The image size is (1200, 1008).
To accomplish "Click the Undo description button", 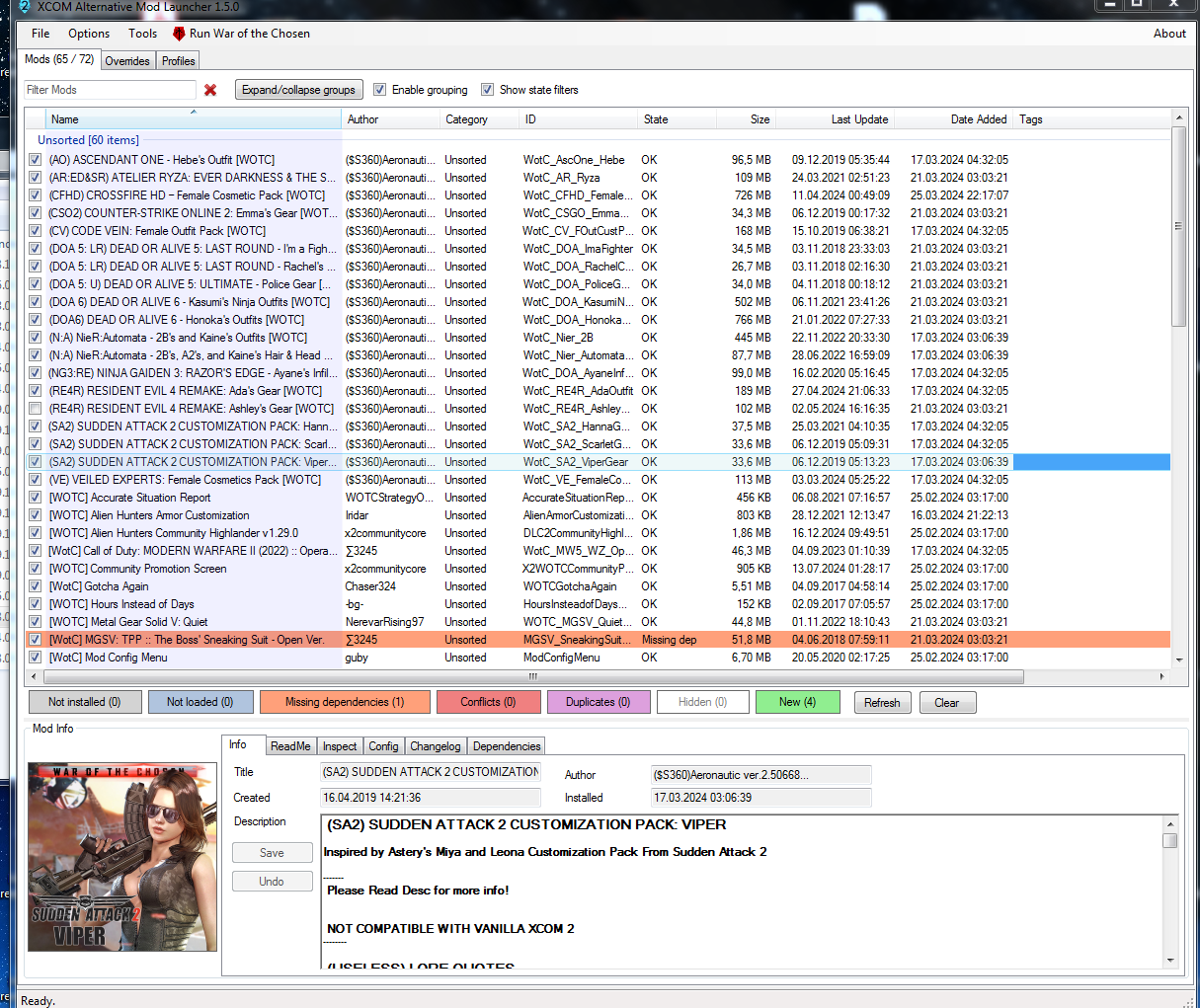I will [272, 881].
